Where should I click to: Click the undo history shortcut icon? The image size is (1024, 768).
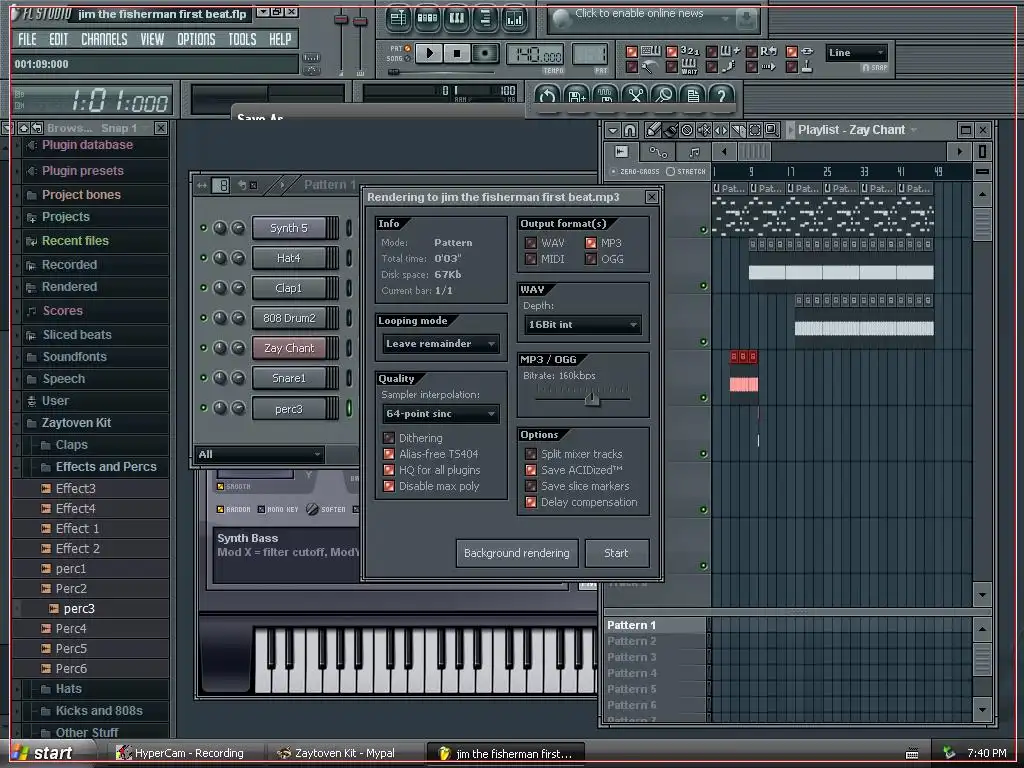[547, 96]
